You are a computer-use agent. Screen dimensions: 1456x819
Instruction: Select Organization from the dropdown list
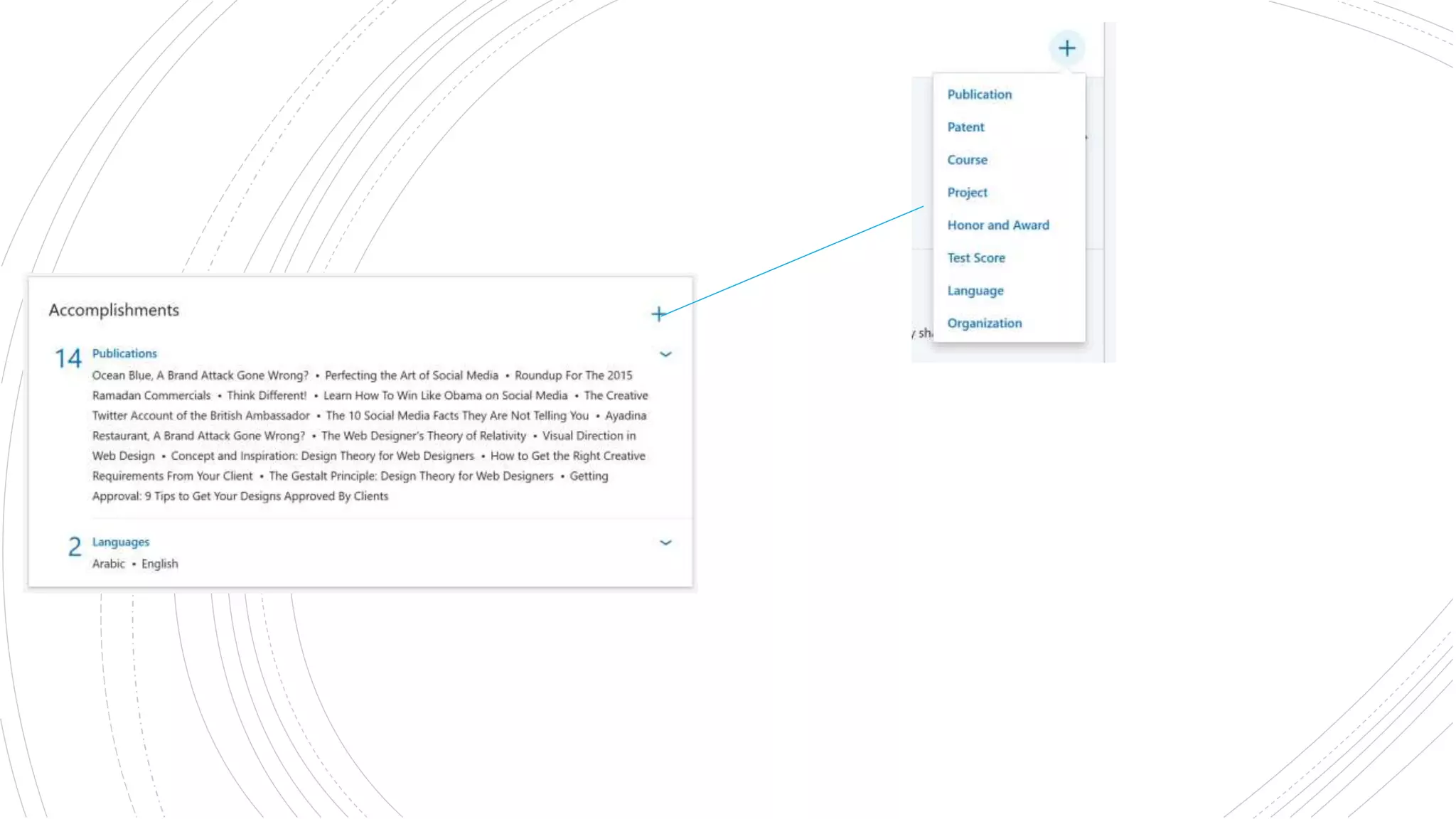[984, 323]
